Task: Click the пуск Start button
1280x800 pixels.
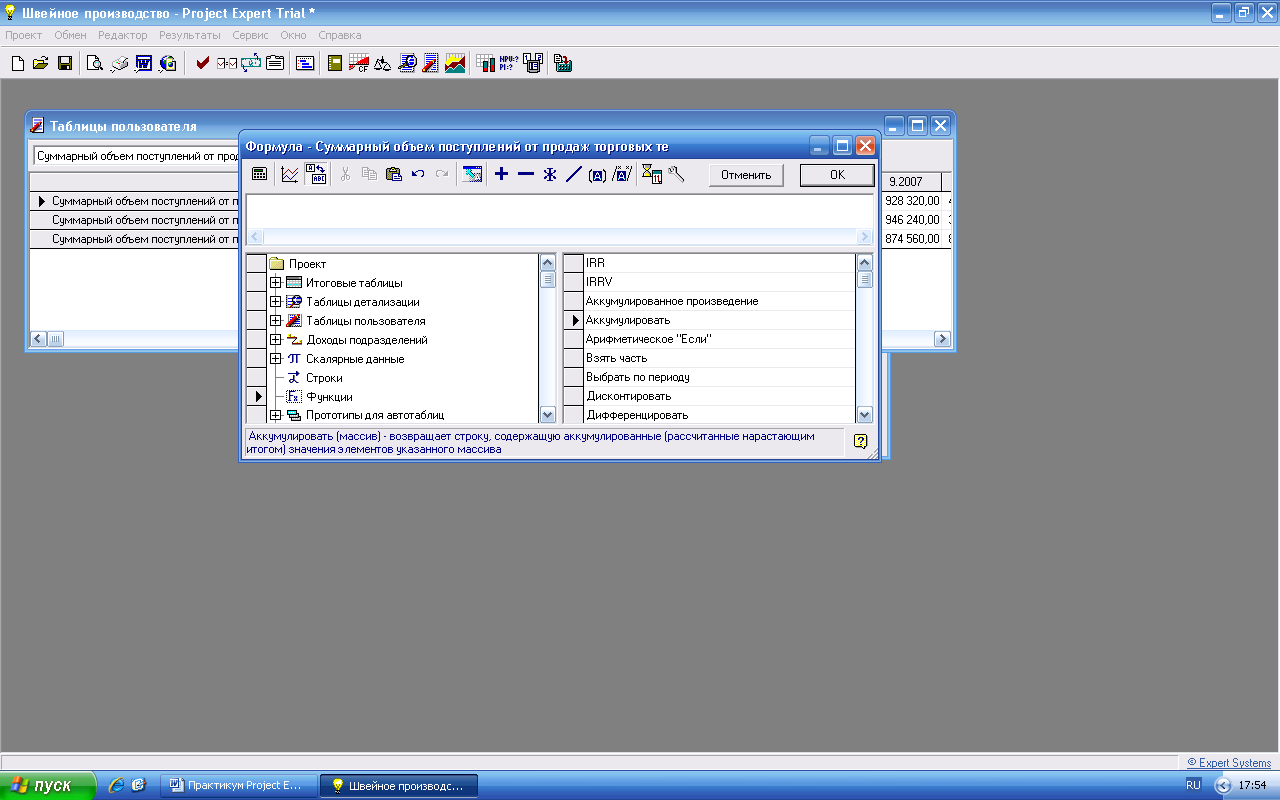Action: pos(48,785)
